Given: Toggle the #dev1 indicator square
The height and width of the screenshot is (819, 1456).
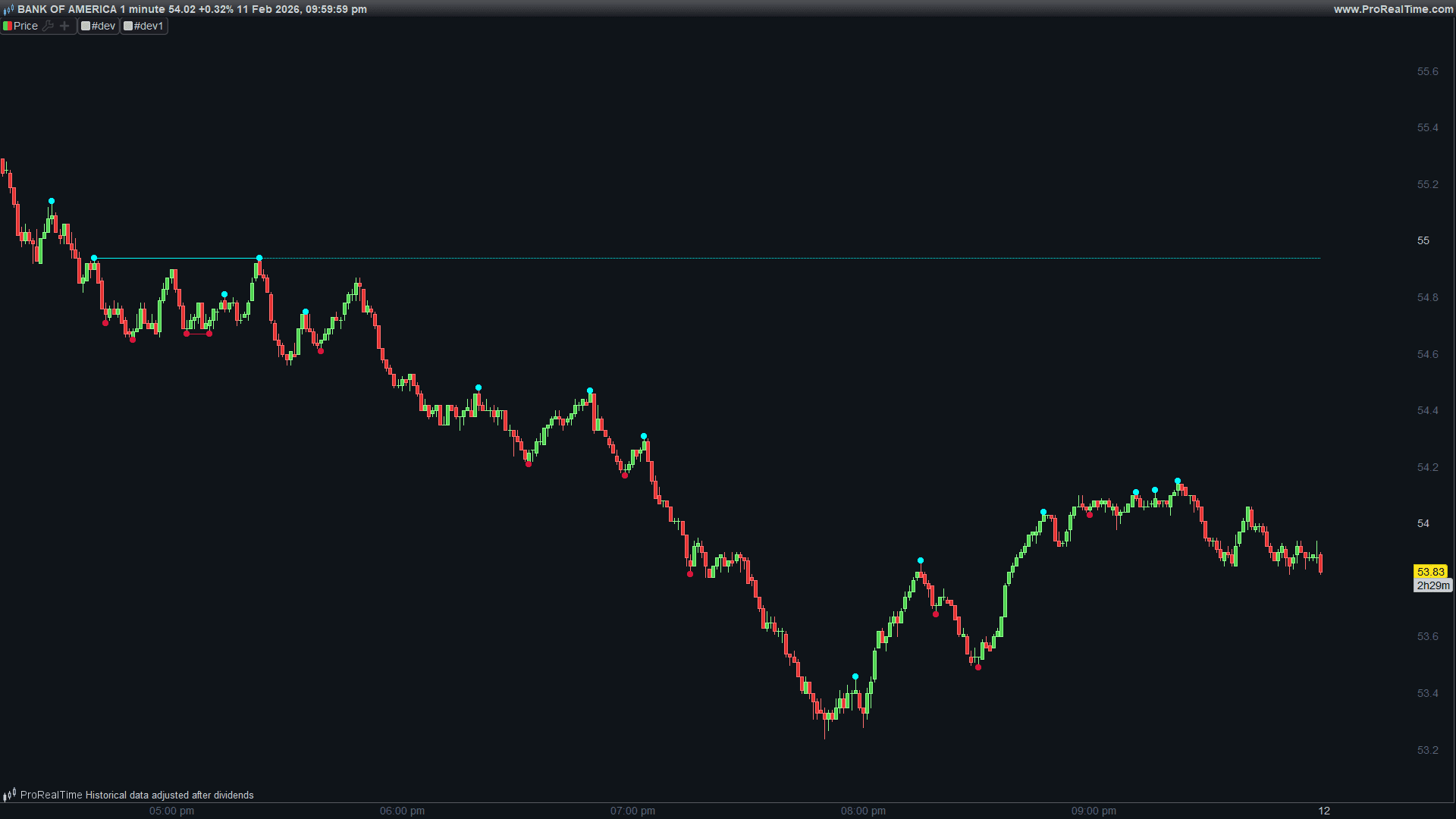Looking at the screenshot, I should point(128,26).
